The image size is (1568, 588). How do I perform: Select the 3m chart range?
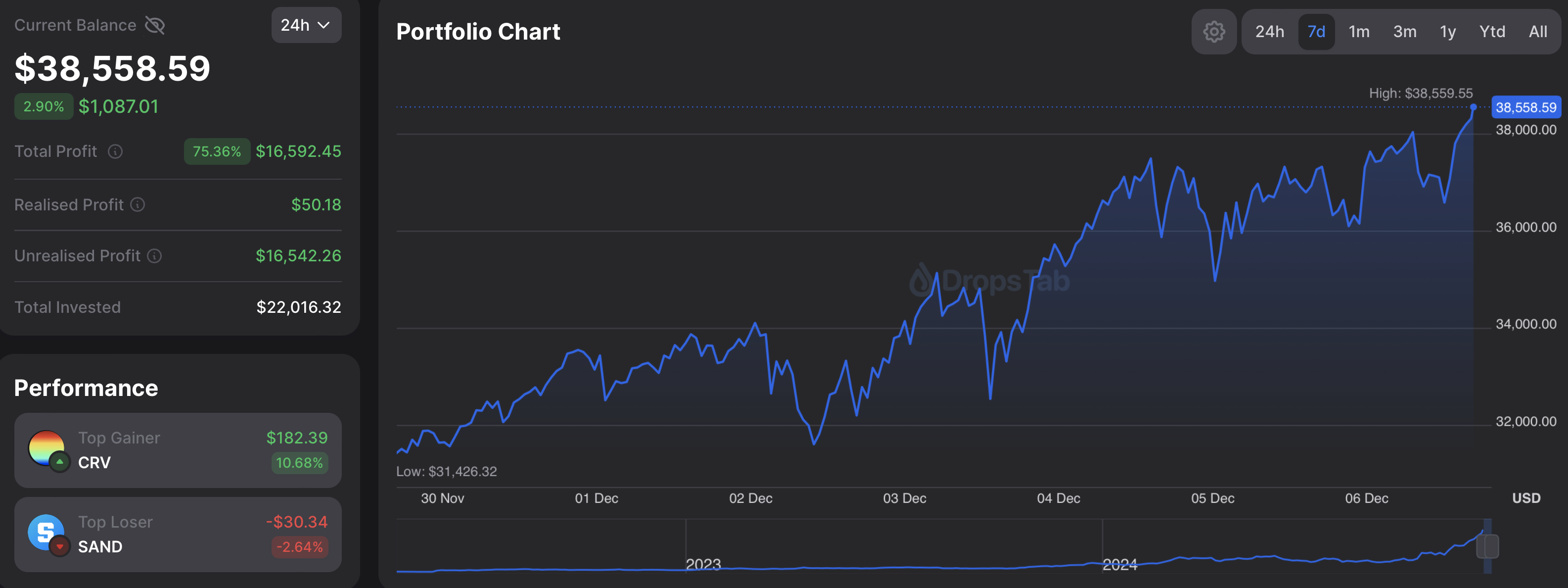coord(1404,32)
